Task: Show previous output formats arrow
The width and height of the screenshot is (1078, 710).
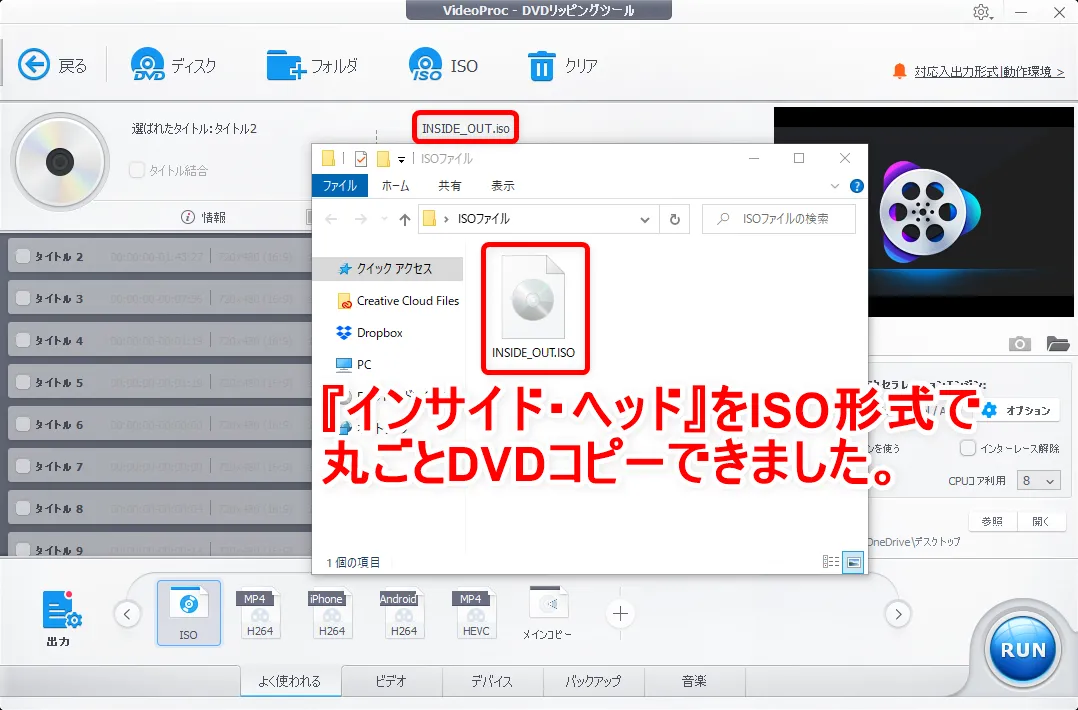Action: 127,614
